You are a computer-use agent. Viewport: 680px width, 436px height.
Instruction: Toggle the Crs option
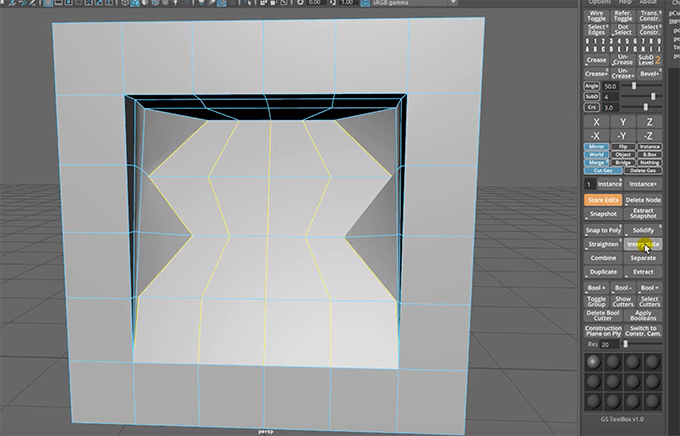[592, 107]
